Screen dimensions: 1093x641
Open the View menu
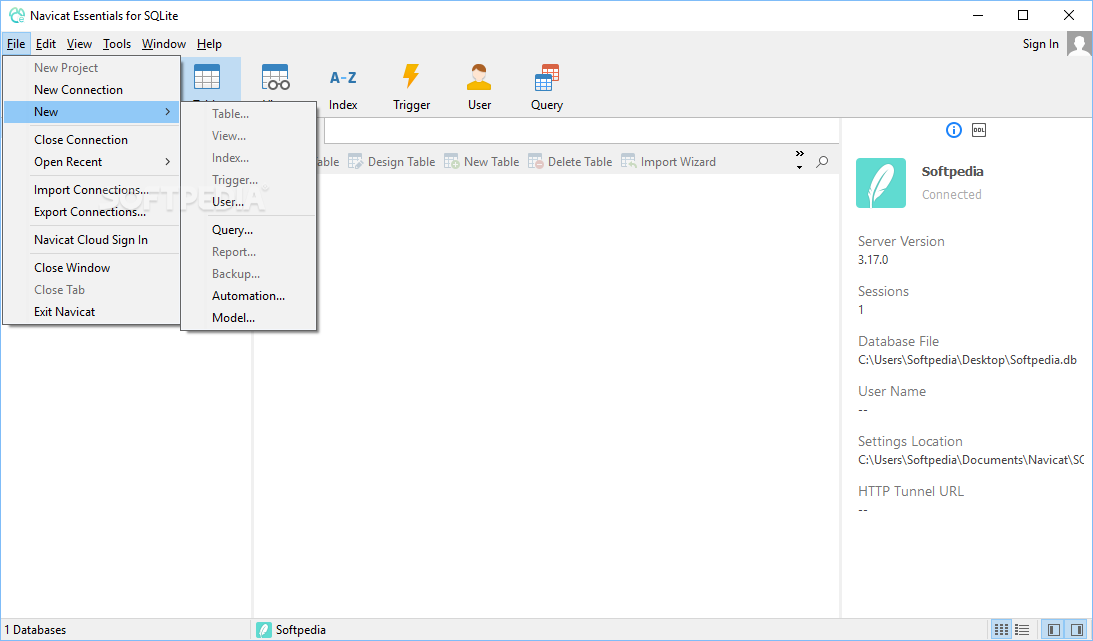[x=79, y=44]
